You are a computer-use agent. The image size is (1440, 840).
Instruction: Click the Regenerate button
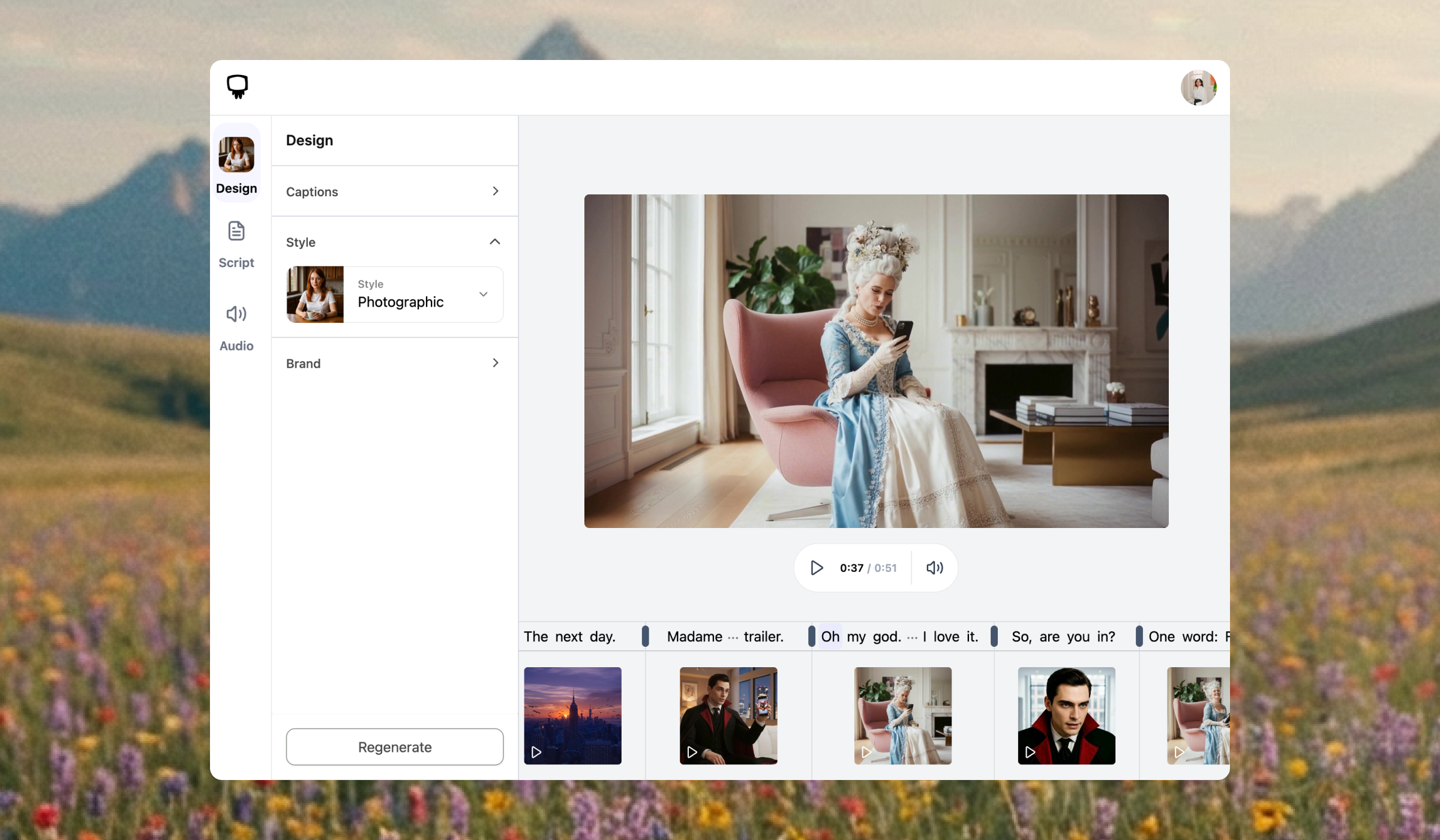(394, 746)
